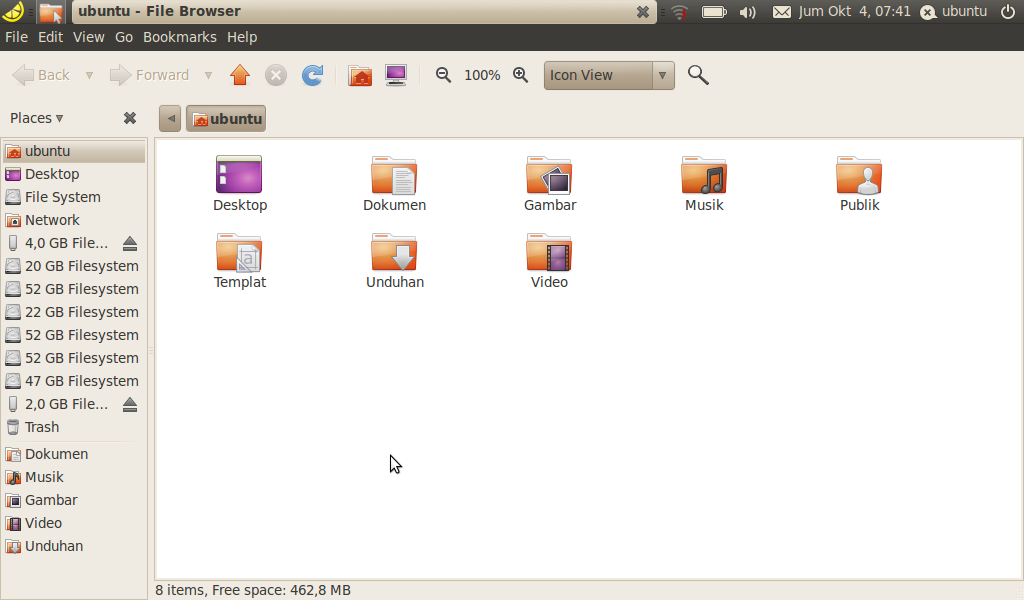Open the Unduhan bookmark in sidebar
1024x600 pixels.
74,546
